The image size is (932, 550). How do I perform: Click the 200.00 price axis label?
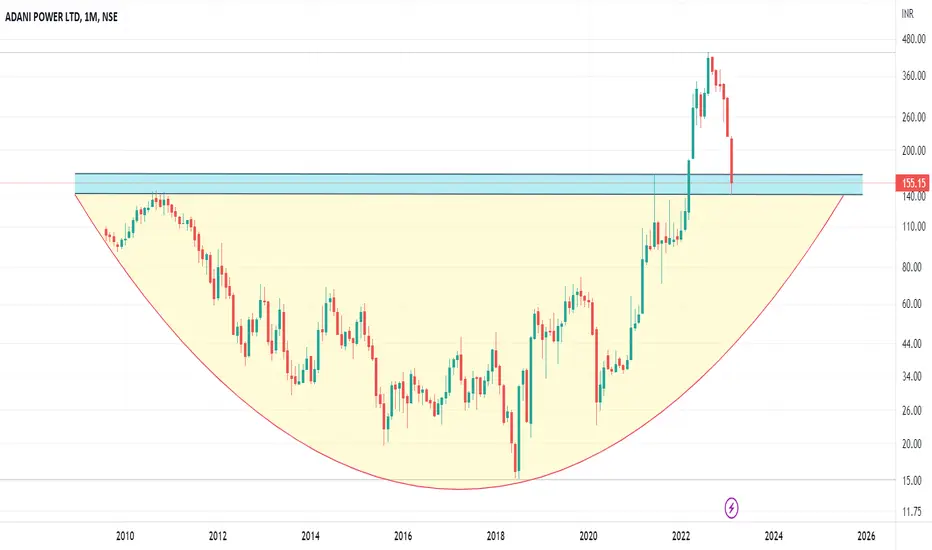914,150
